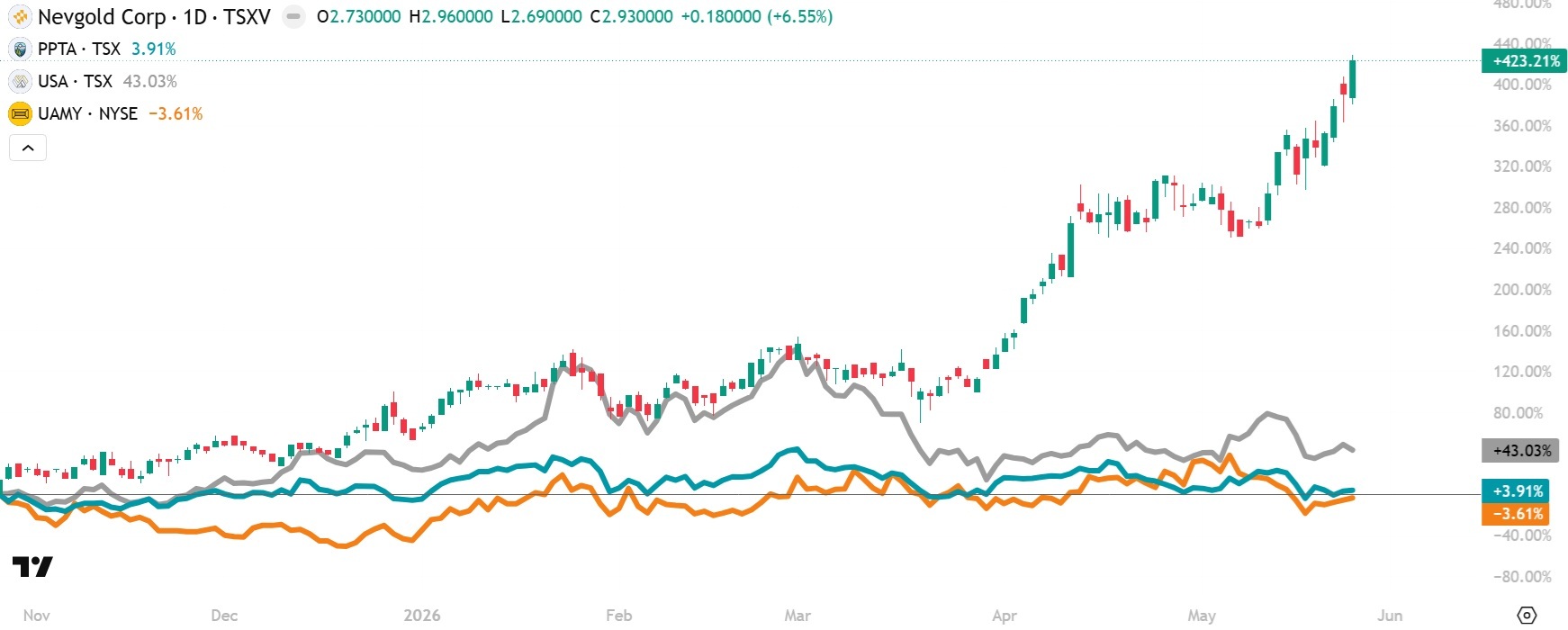Click the change value +0.180000 (+6.55%)
This screenshot has width=1568, height=630.
click(x=756, y=16)
